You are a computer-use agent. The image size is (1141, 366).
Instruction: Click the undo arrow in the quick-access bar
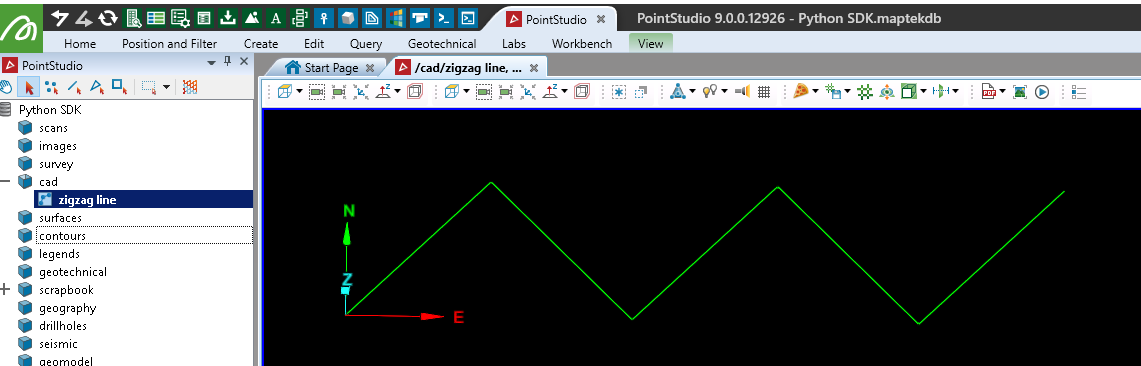(60, 17)
